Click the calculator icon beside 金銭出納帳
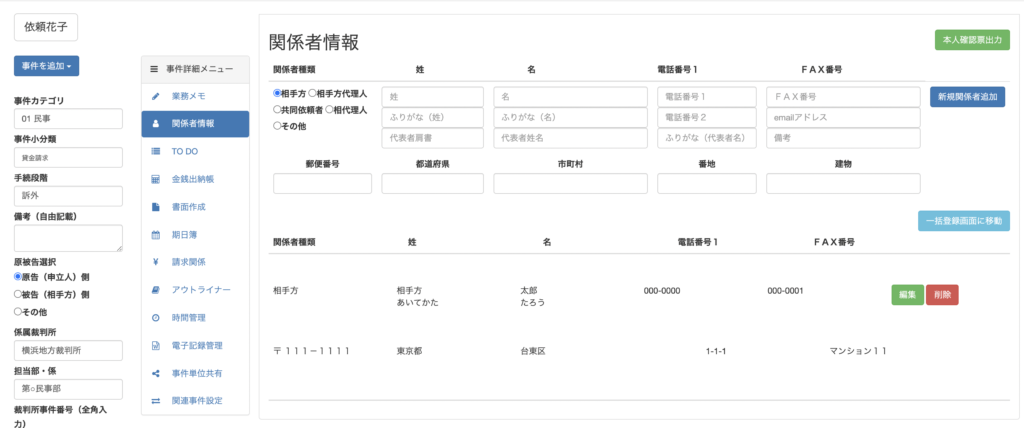 (x=155, y=179)
